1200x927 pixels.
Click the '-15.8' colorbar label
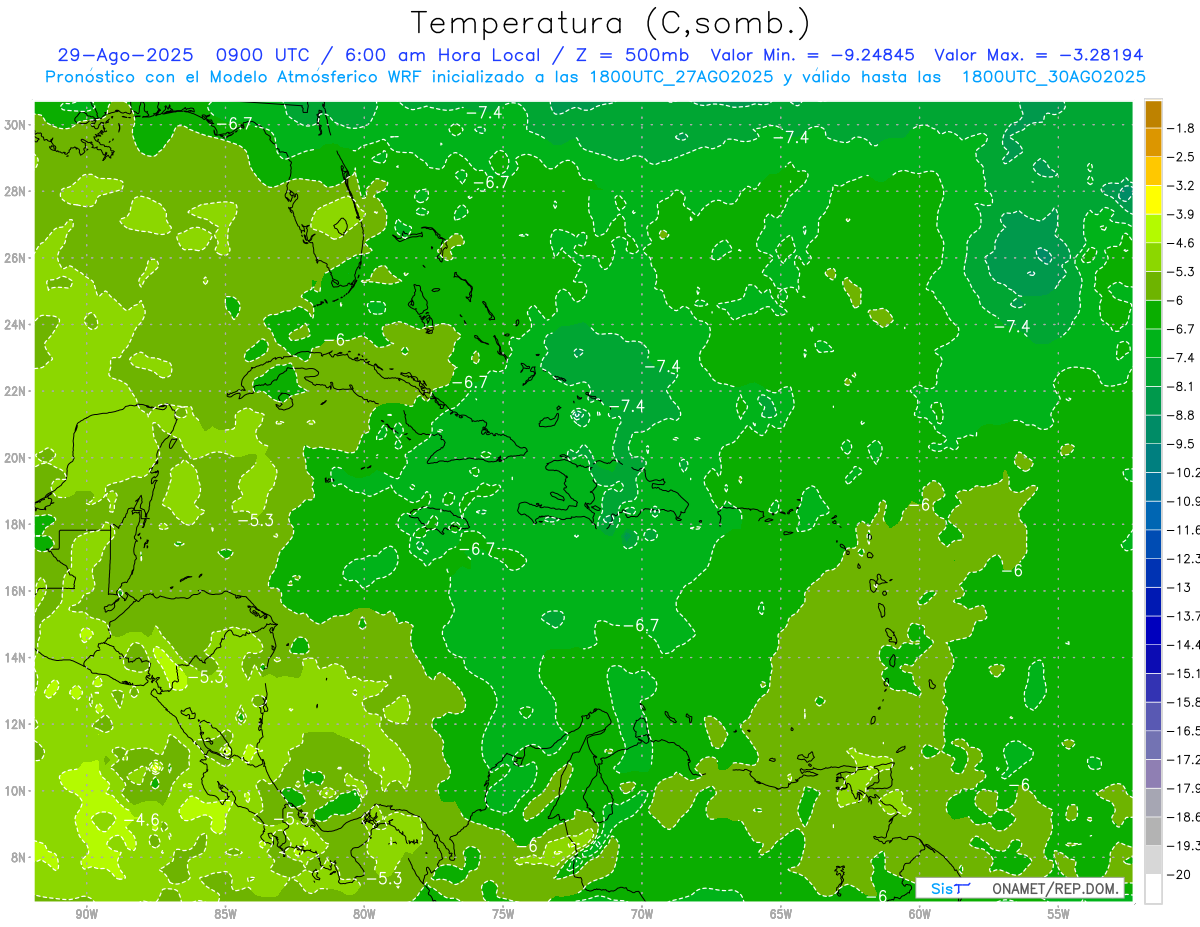(1184, 702)
